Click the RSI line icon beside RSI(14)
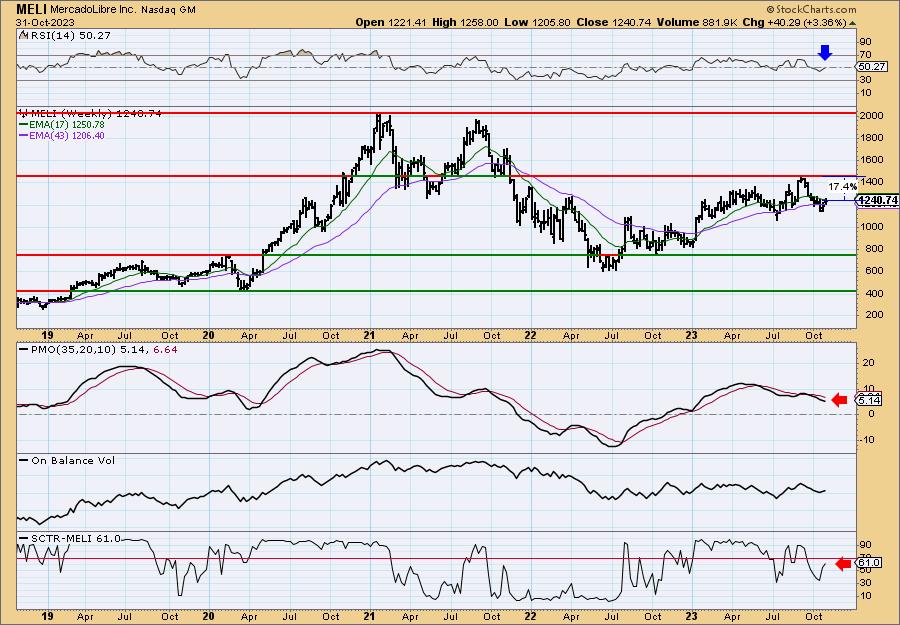 (x=22, y=35)
